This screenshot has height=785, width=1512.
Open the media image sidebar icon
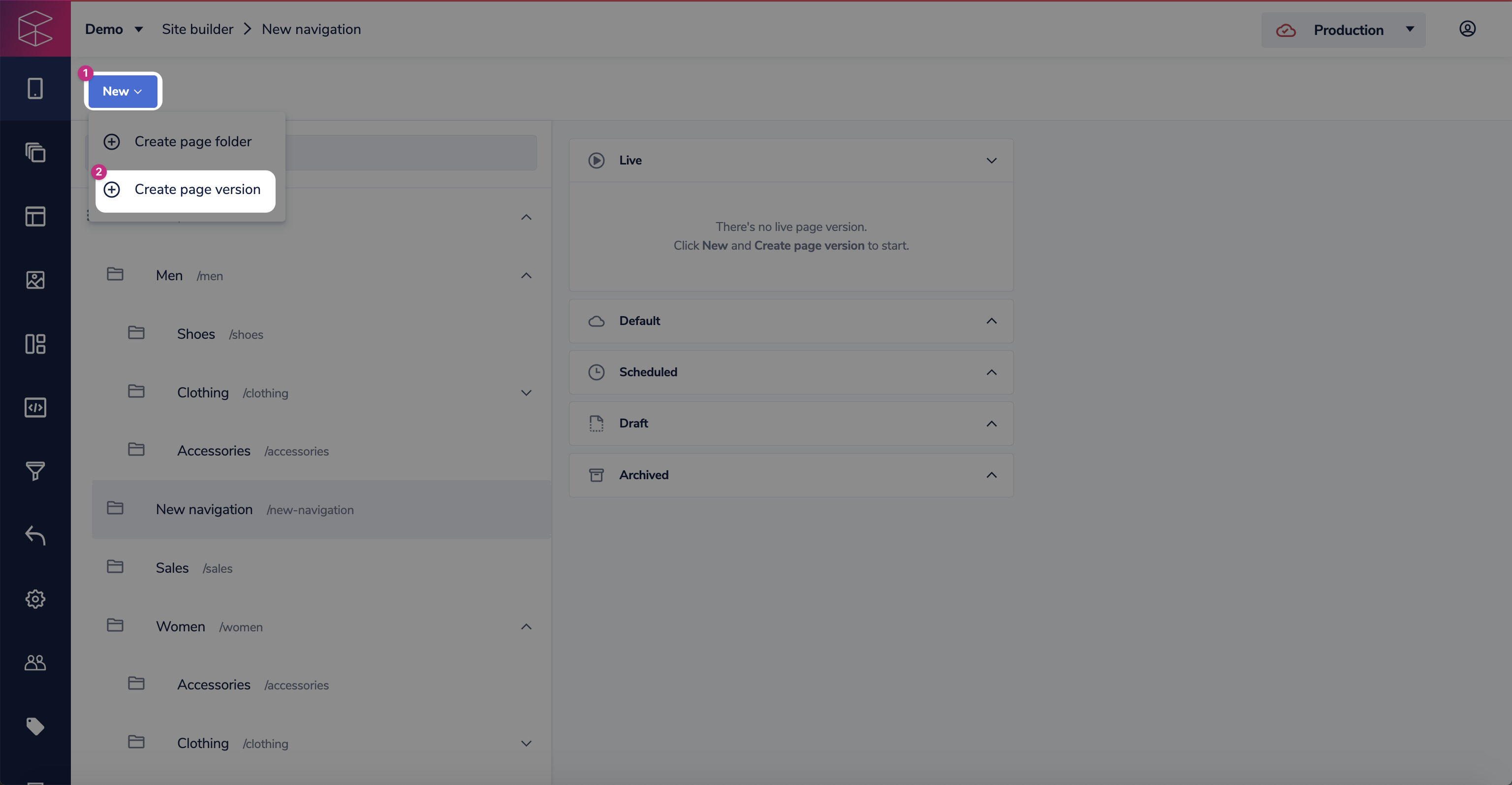(35, 280)
